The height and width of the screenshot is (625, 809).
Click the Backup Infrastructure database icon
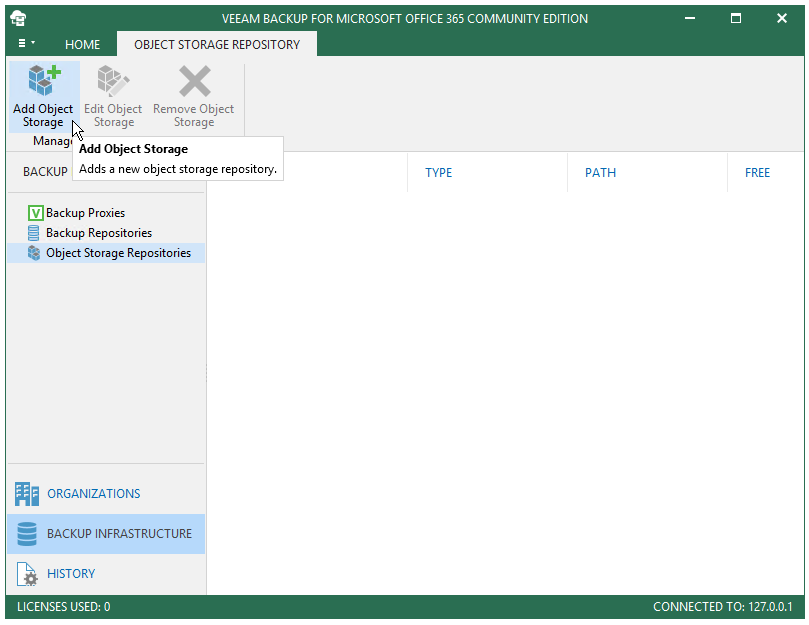click(27, 534)
